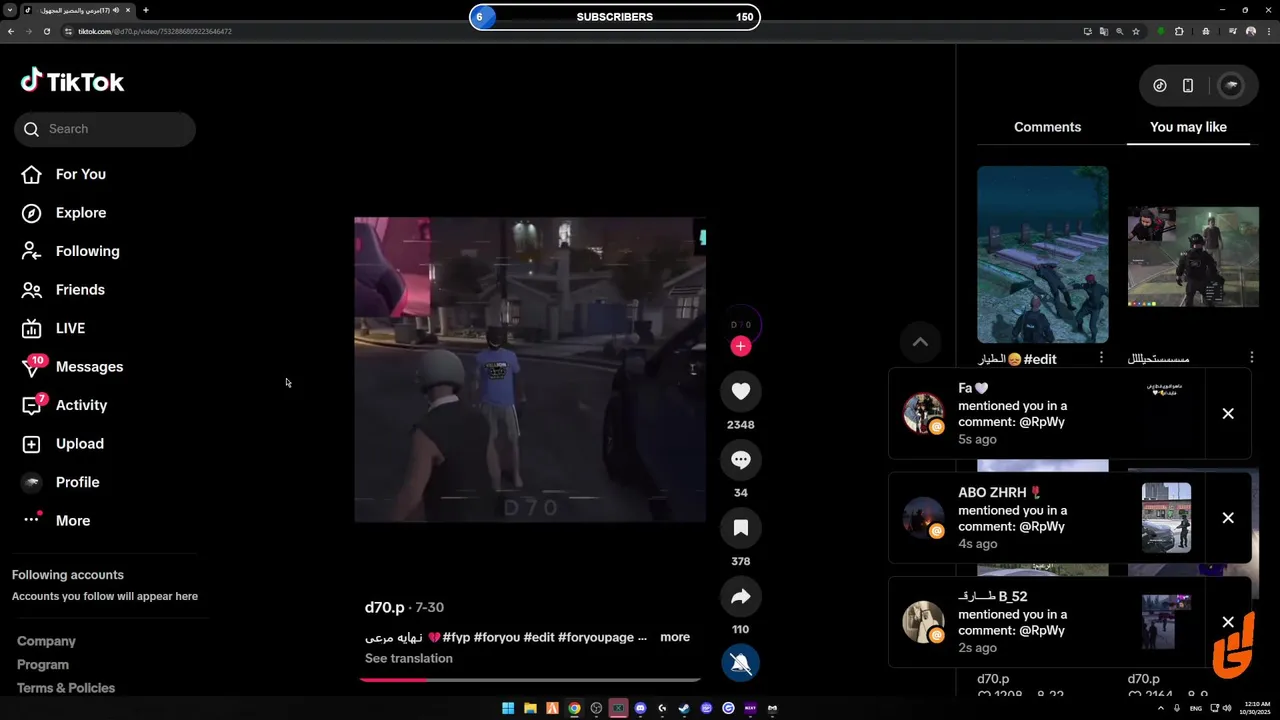Switch to the Comments tab

pyautogui.click(x=1047, y=127)
